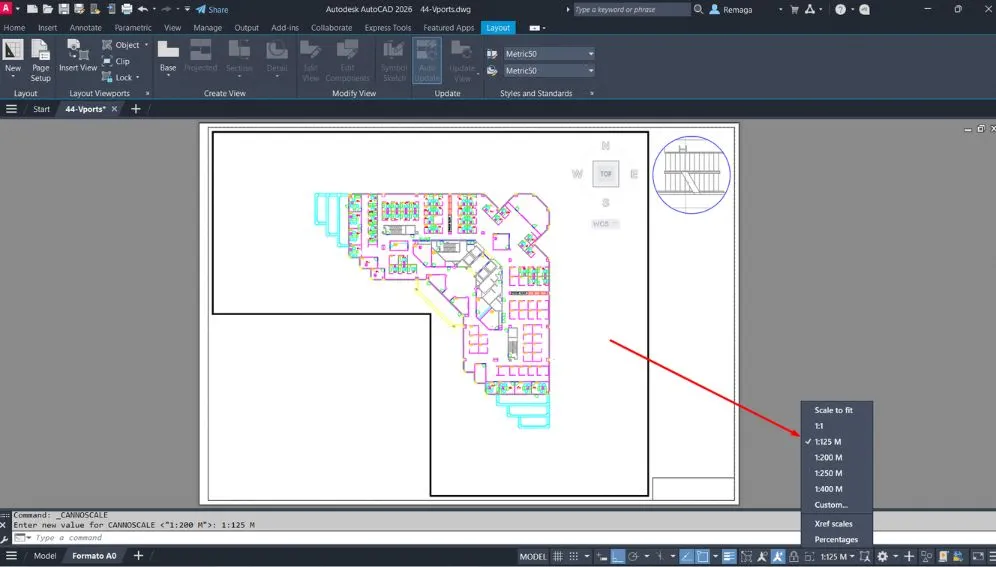Viewport: 996px width, 567px height.
Task: Click the Help question mark icon
Action: click(840, 9)
